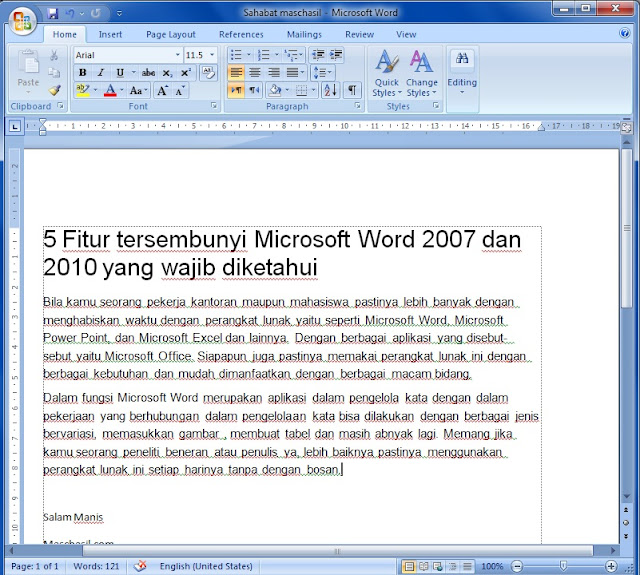Increase paragraph indent
640x575 pixels.
[336, 55]
